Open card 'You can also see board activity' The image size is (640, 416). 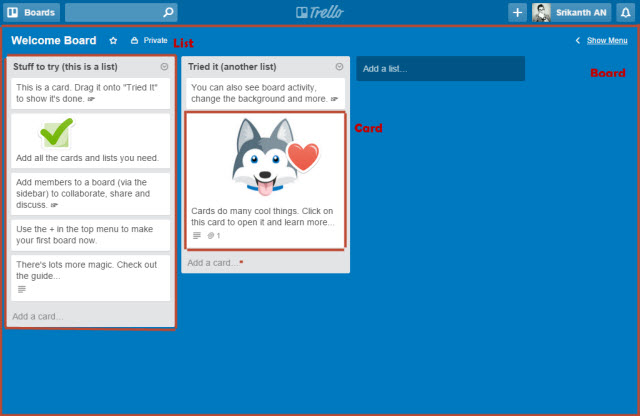point(265,93)
